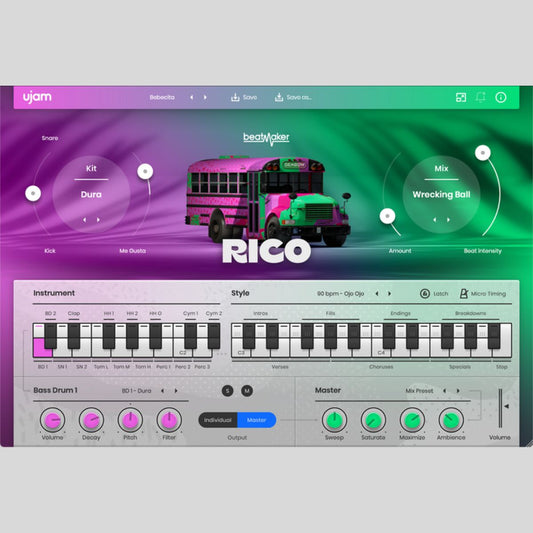Select previous style before Ojo Ojo
The height and width of the screenshot is (533, 533).
[377, 293]
